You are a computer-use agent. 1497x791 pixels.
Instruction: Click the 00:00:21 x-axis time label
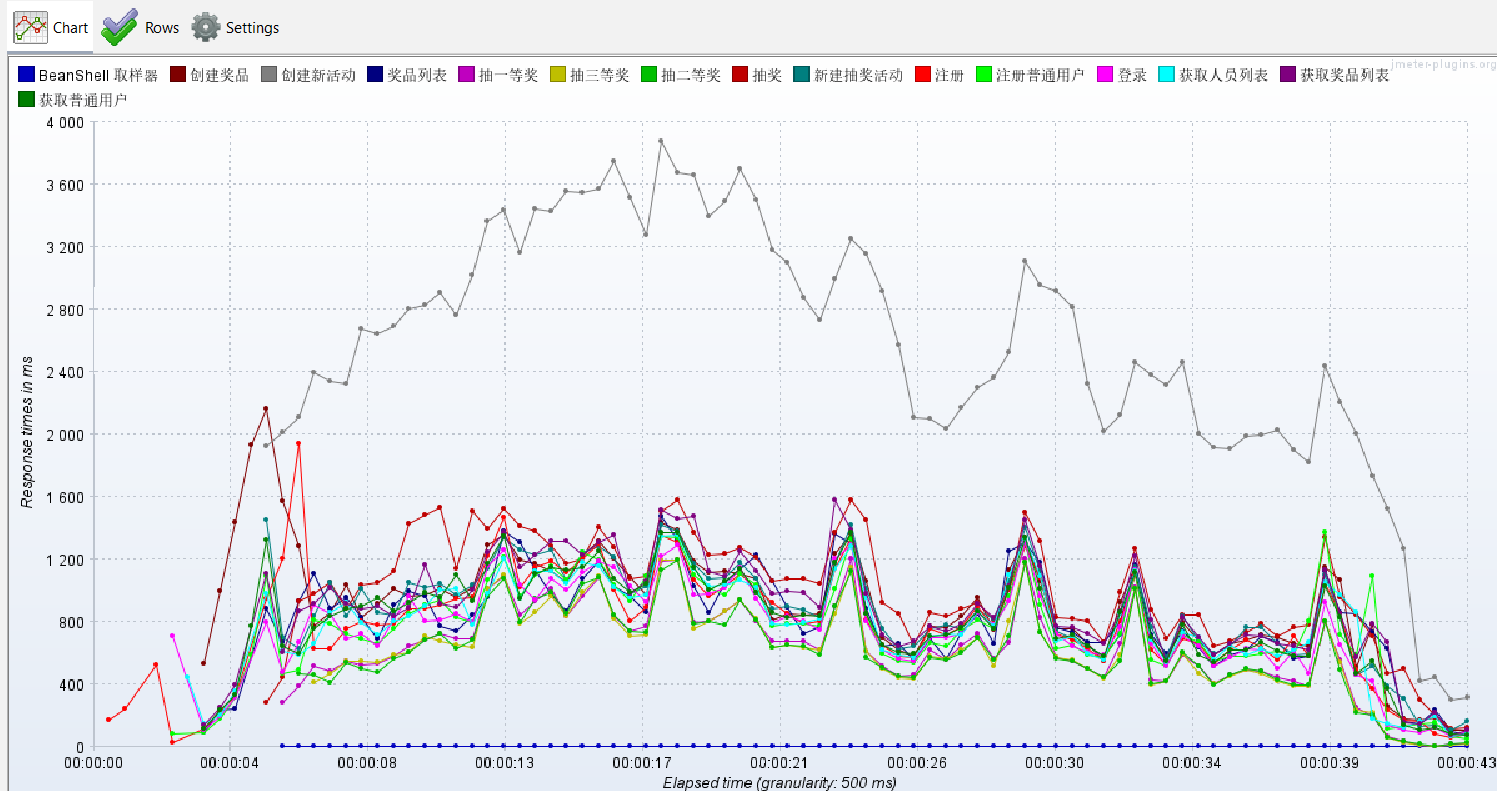click(780, 763)
